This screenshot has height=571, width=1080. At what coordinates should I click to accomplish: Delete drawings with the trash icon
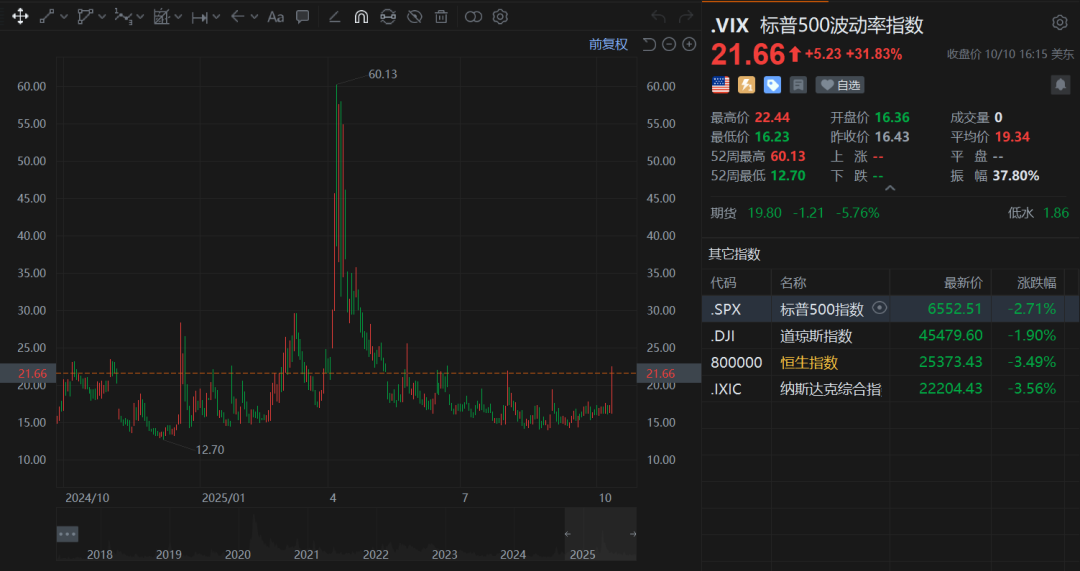coord(440,17)
